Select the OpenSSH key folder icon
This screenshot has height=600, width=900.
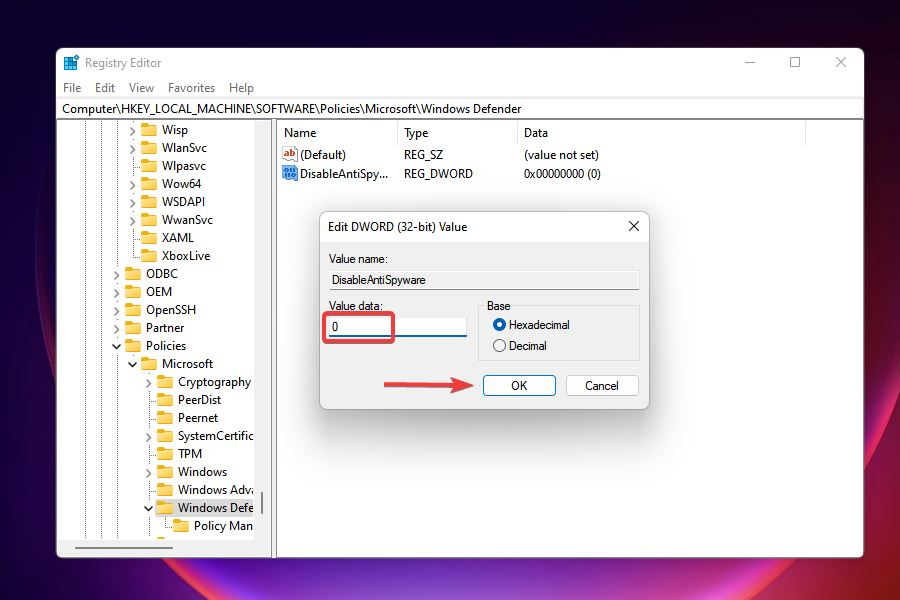131,309
